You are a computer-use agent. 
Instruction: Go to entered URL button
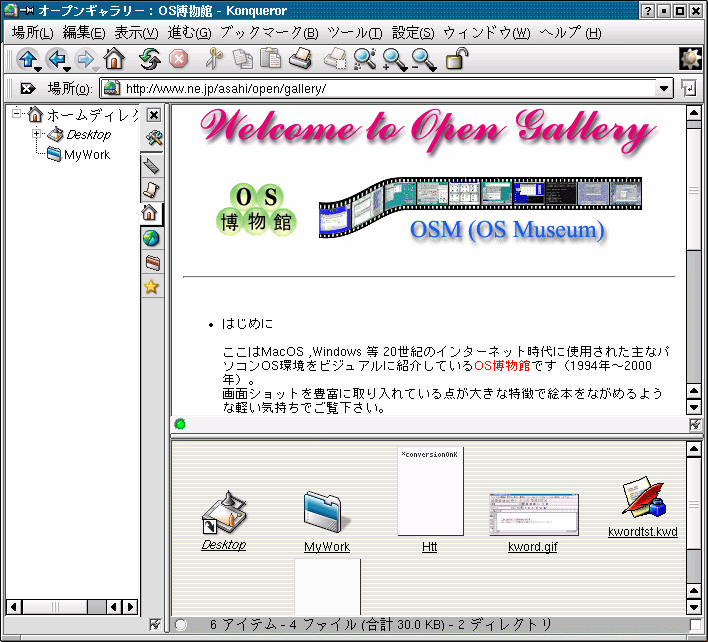tap(689, 88)
